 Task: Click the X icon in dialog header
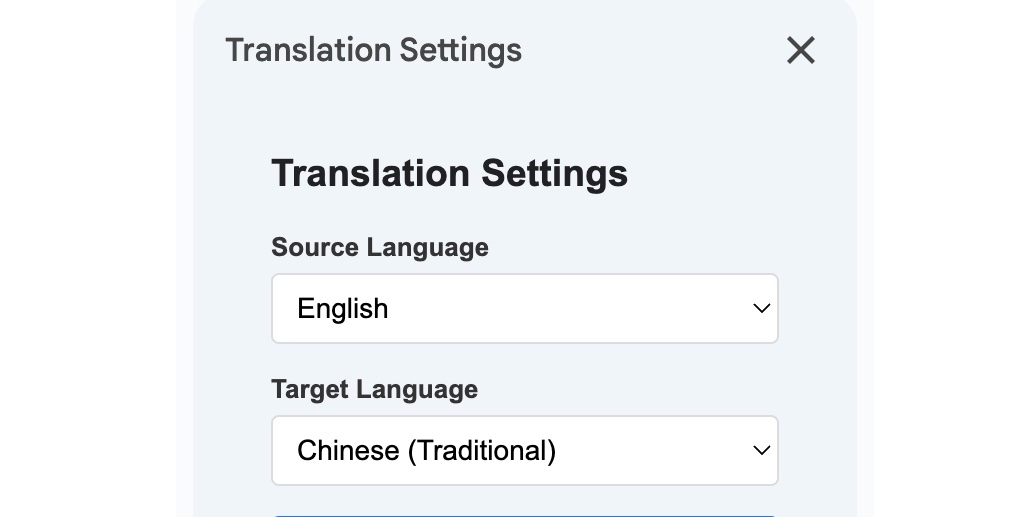pos(800,50)
